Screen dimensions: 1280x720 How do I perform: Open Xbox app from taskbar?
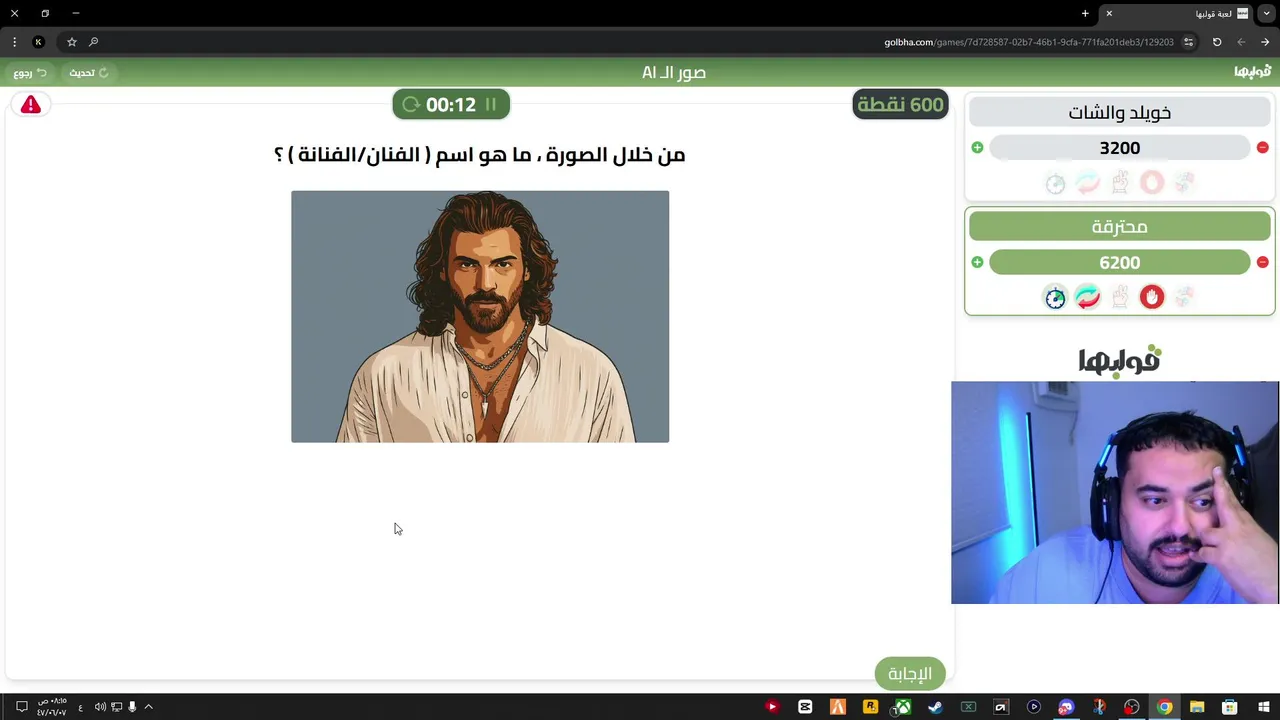tap(903, 707)
